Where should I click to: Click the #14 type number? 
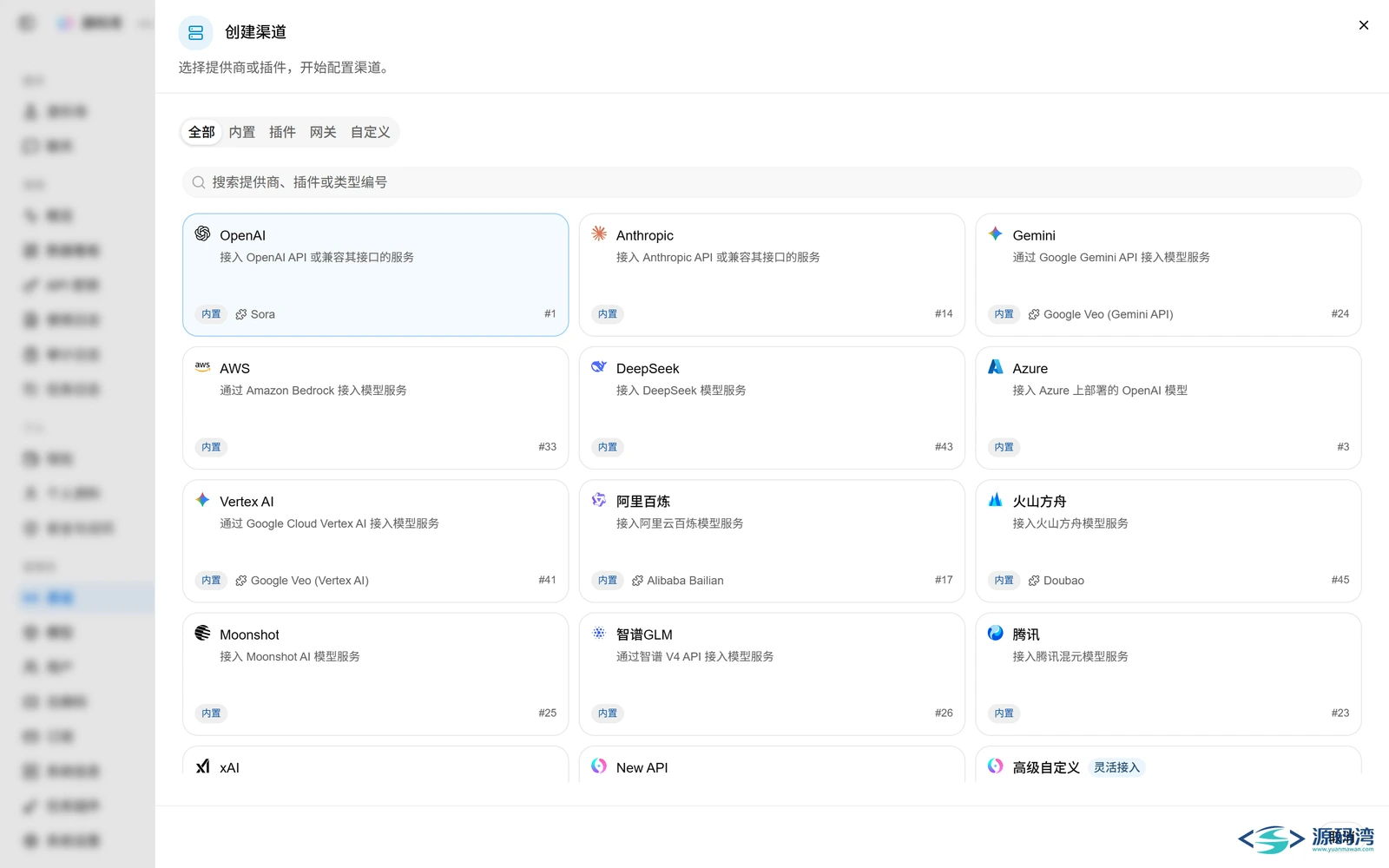(944, 314)
